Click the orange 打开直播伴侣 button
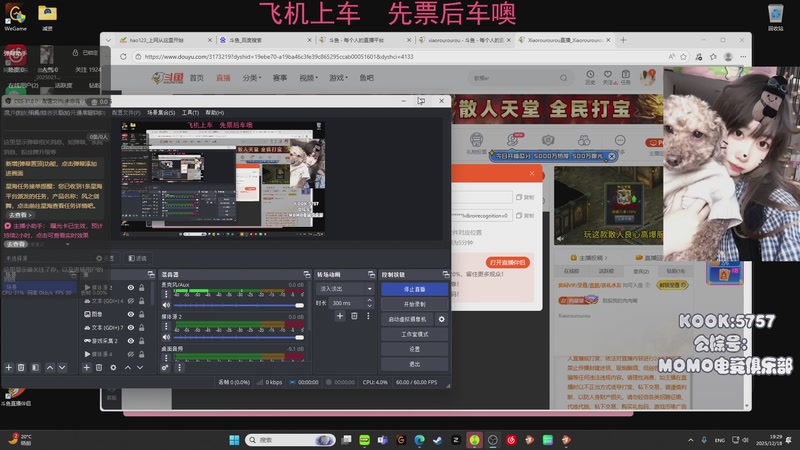Viewport: 800px width, 450px height. 507,262
